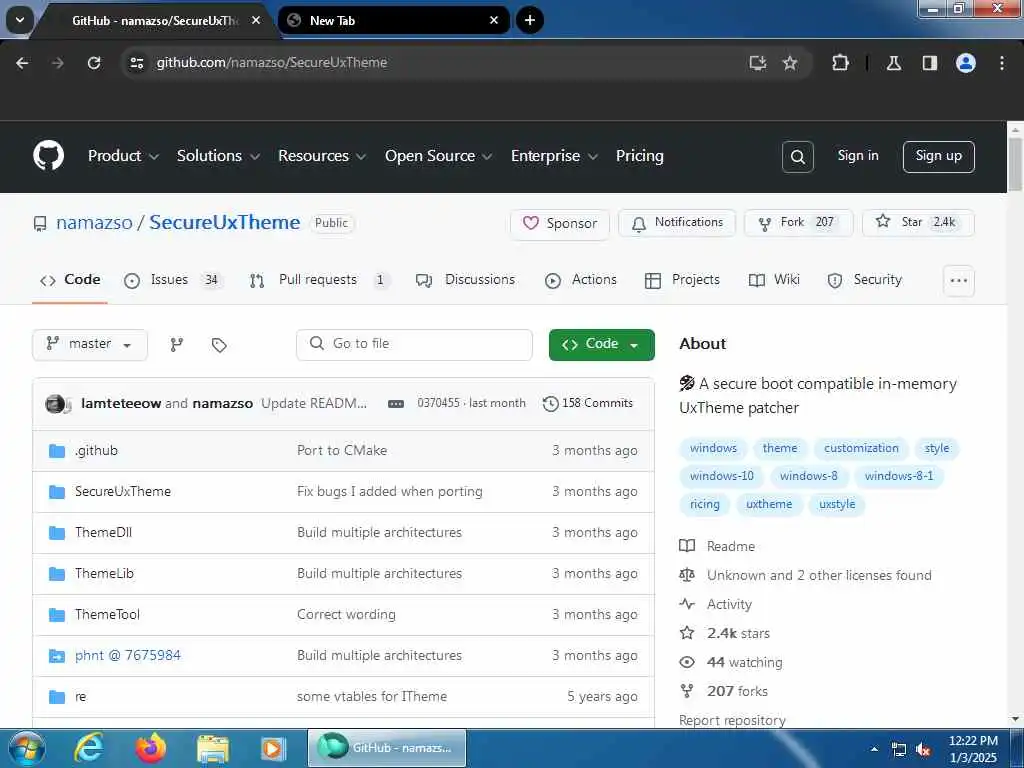Open a new tab with the plus button
Viewport: 1024px width, 768px height.
click(530, 20)
